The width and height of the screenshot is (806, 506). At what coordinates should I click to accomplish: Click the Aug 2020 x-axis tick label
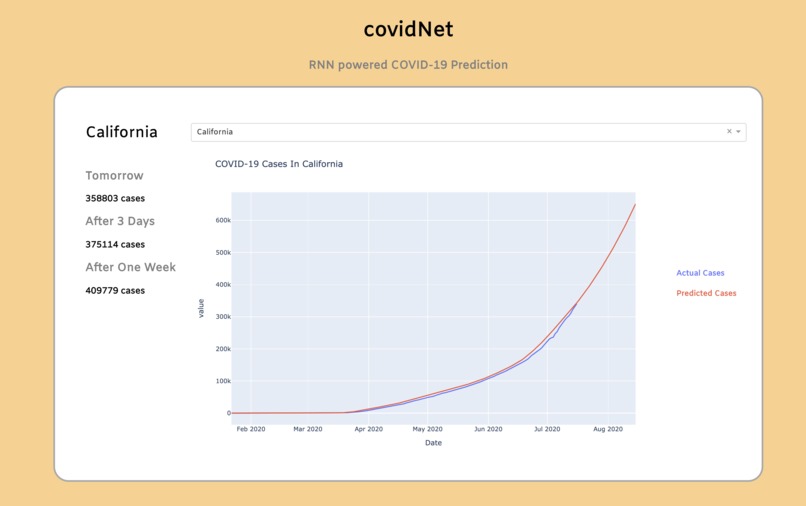coord(608,429)
